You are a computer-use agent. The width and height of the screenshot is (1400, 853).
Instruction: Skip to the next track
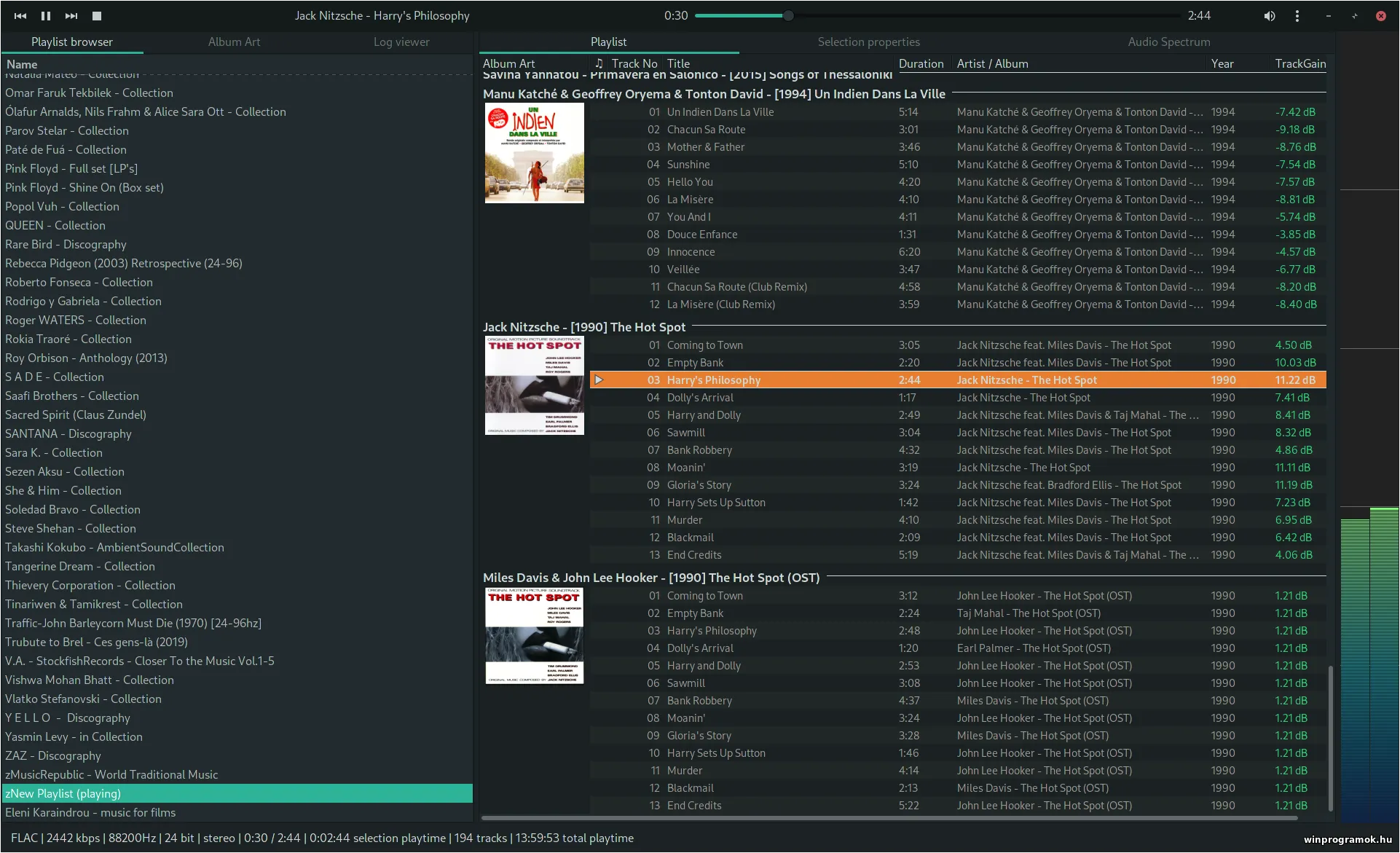point(71,15)
